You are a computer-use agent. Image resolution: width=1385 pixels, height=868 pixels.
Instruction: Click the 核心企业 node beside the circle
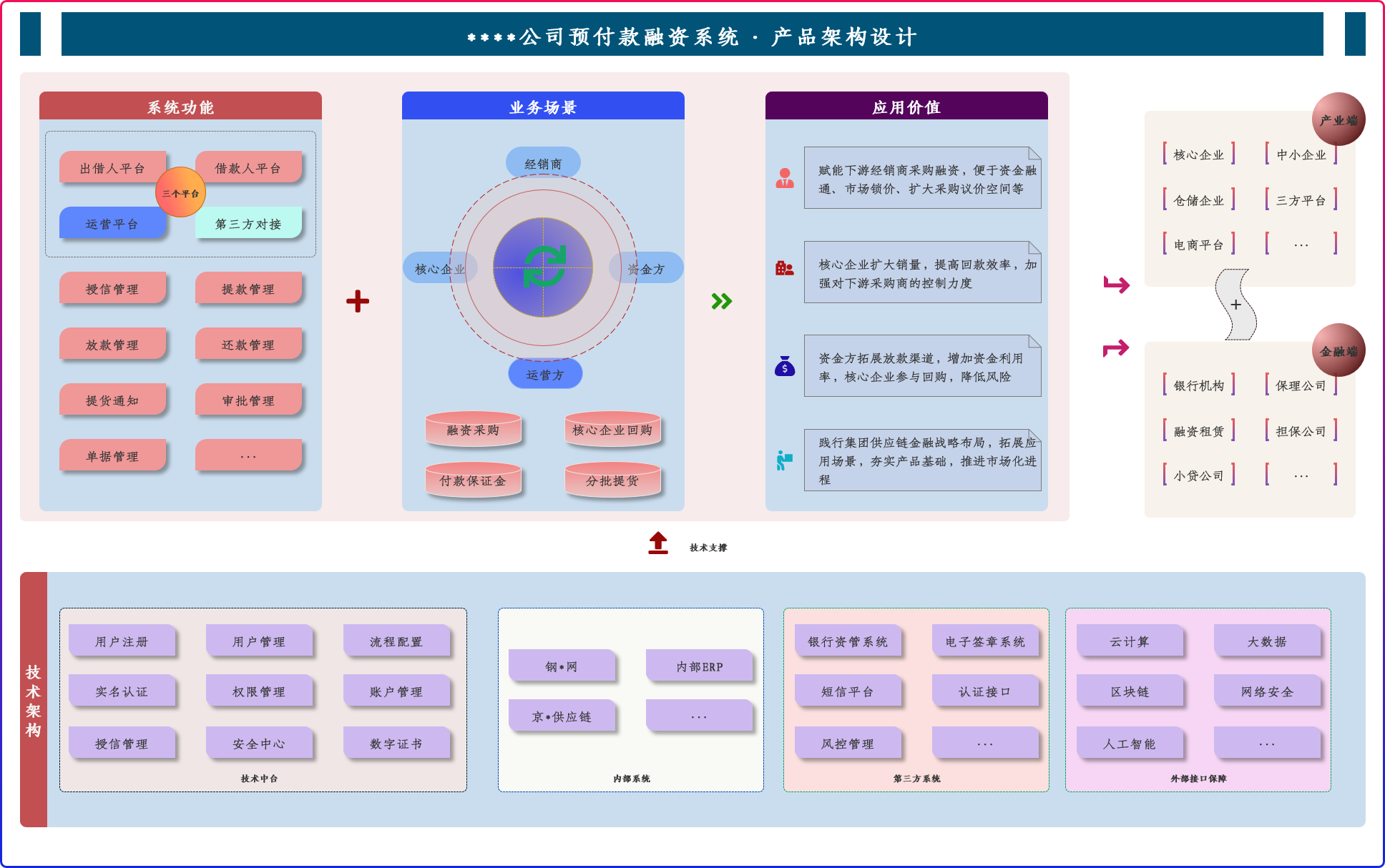coord(440,268)
